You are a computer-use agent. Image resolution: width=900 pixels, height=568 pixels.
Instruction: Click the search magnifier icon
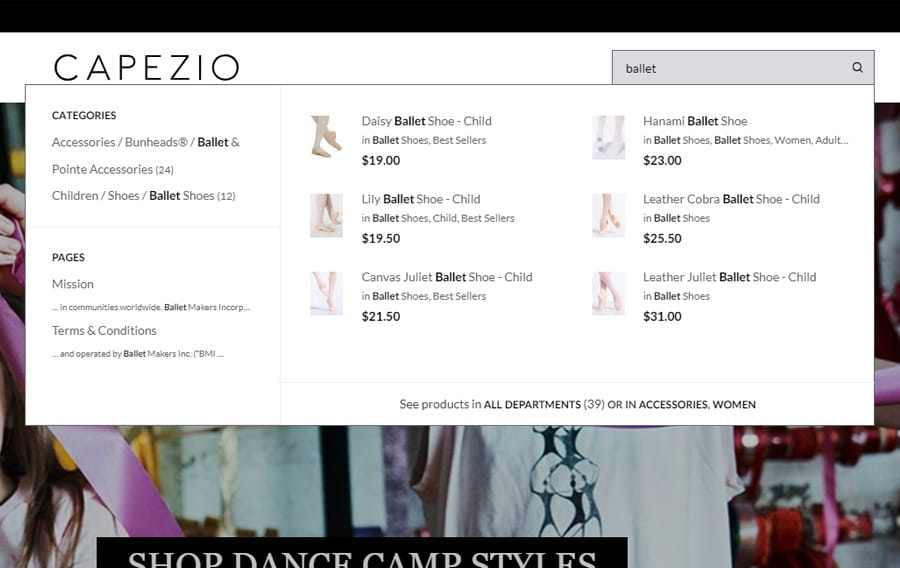857,68
